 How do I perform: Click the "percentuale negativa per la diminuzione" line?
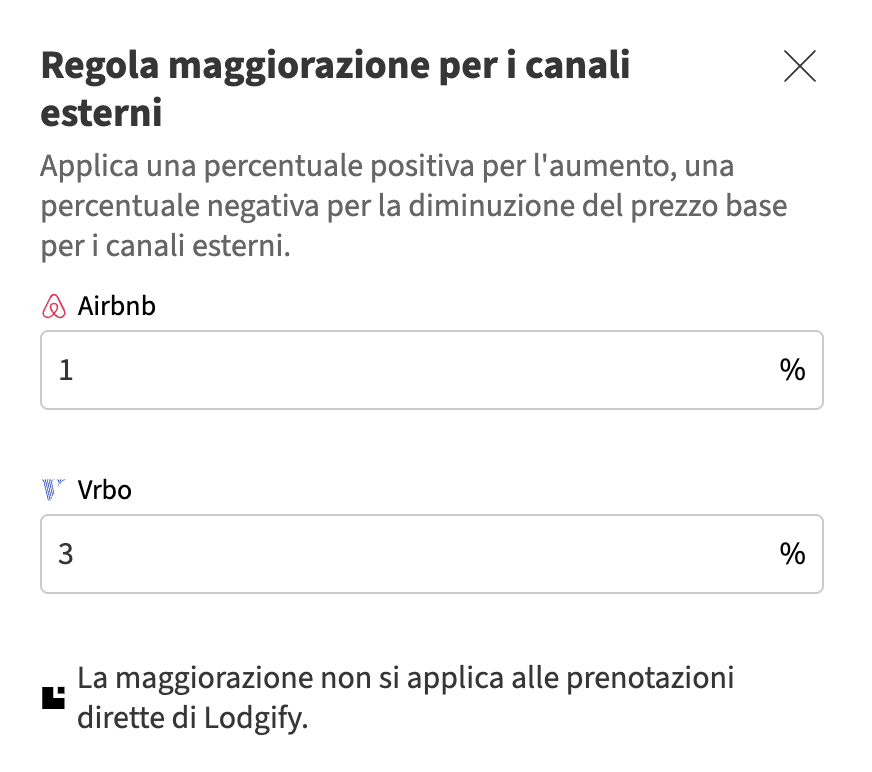tap(413, 206)
